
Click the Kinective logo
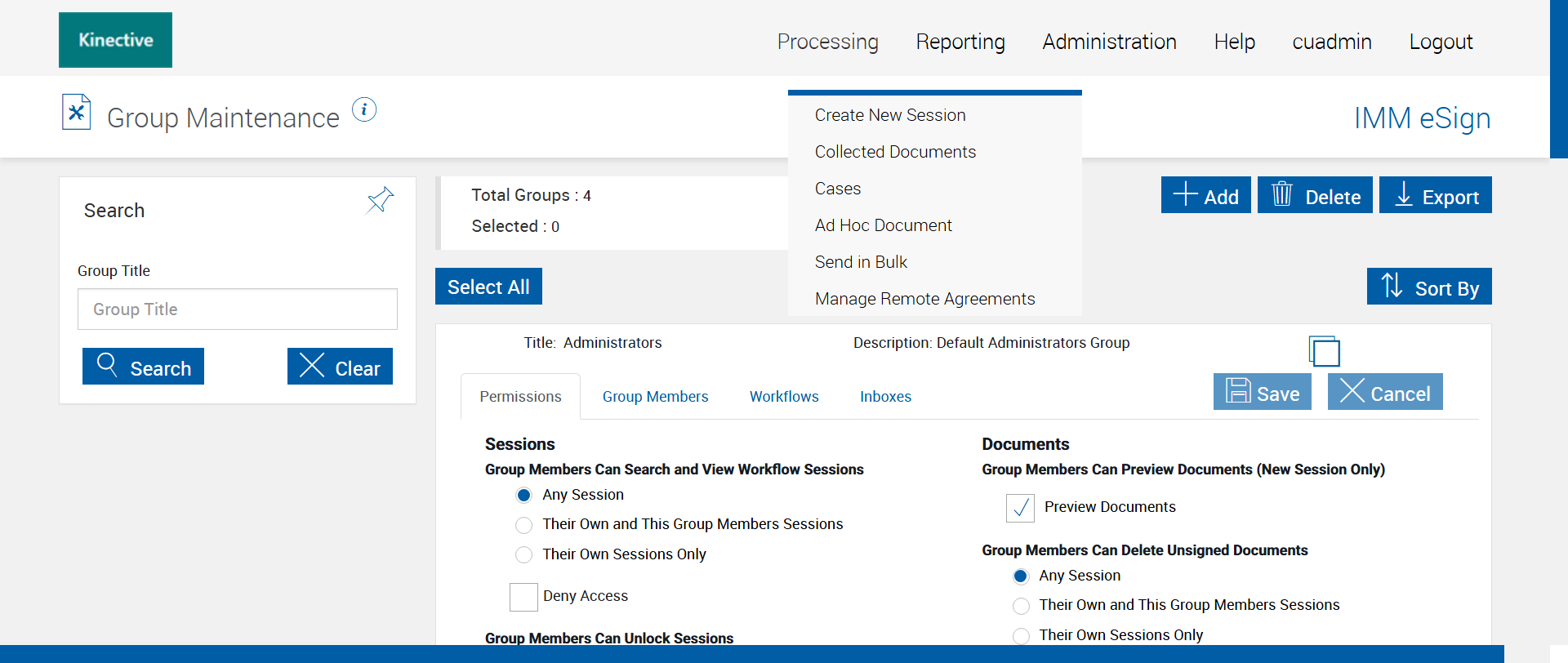point(115,40)
